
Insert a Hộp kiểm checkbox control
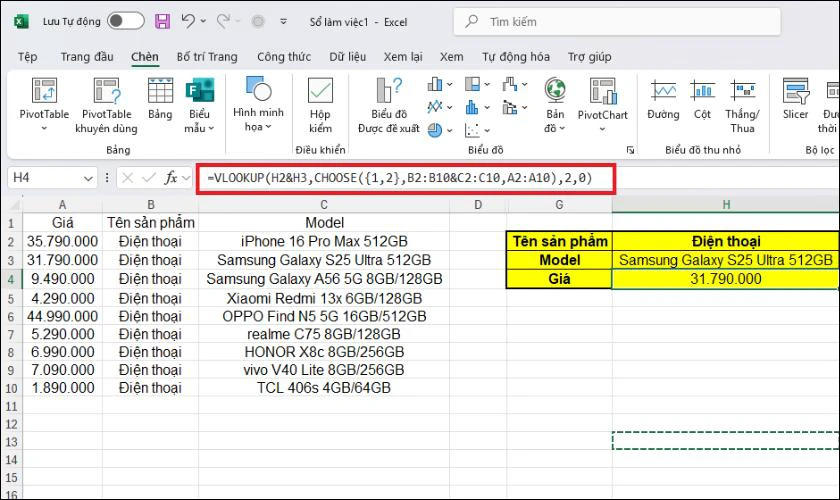[x=320, y=90]
